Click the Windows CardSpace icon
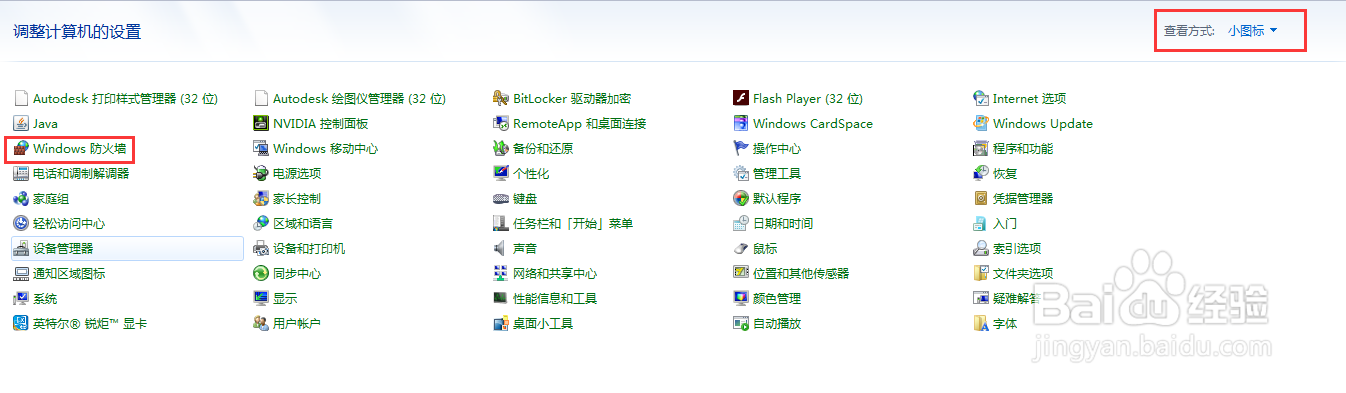Viewport: 1346px width, 393px height. click(741, 124)
